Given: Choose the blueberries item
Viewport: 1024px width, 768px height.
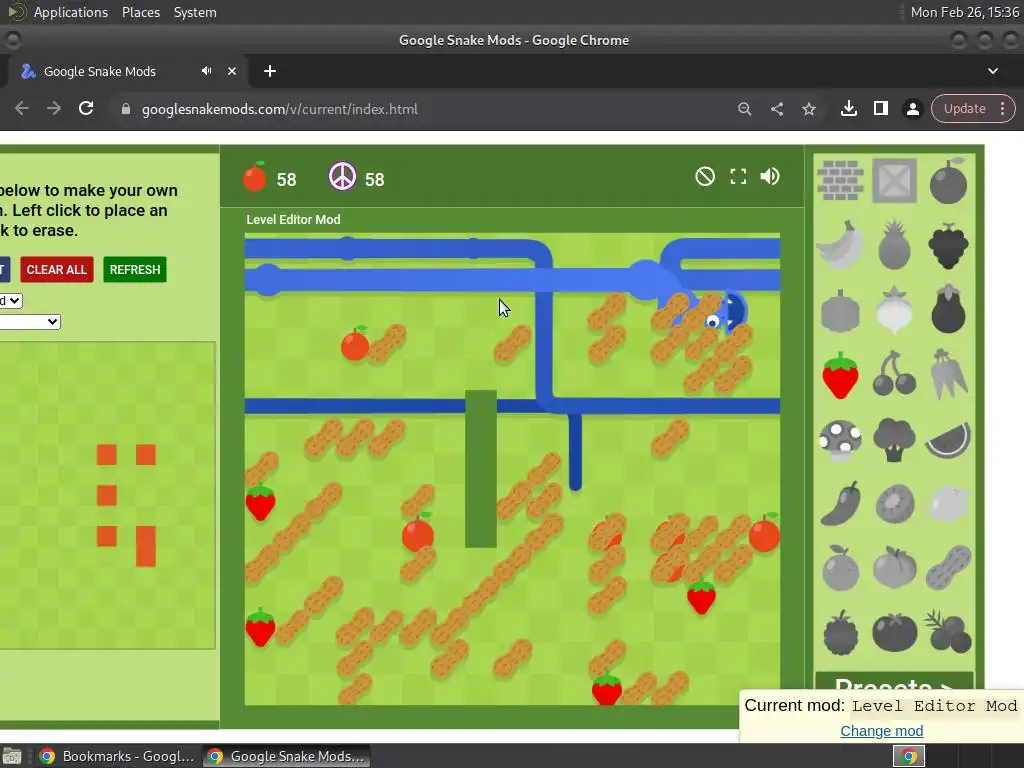Looking at the screenshot, I should (x=948, y=632).
